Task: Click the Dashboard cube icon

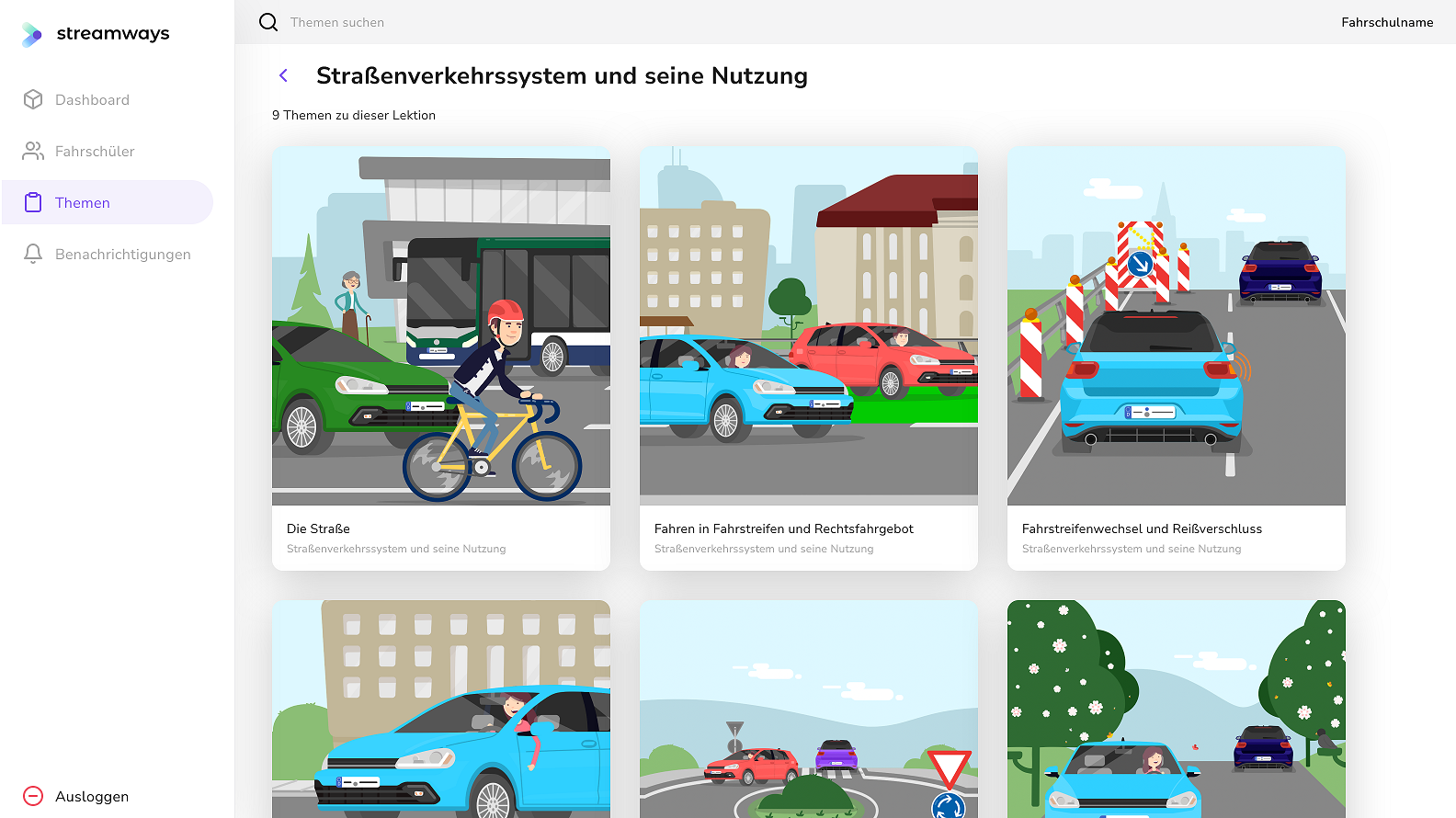Action: tap(33, 99)
